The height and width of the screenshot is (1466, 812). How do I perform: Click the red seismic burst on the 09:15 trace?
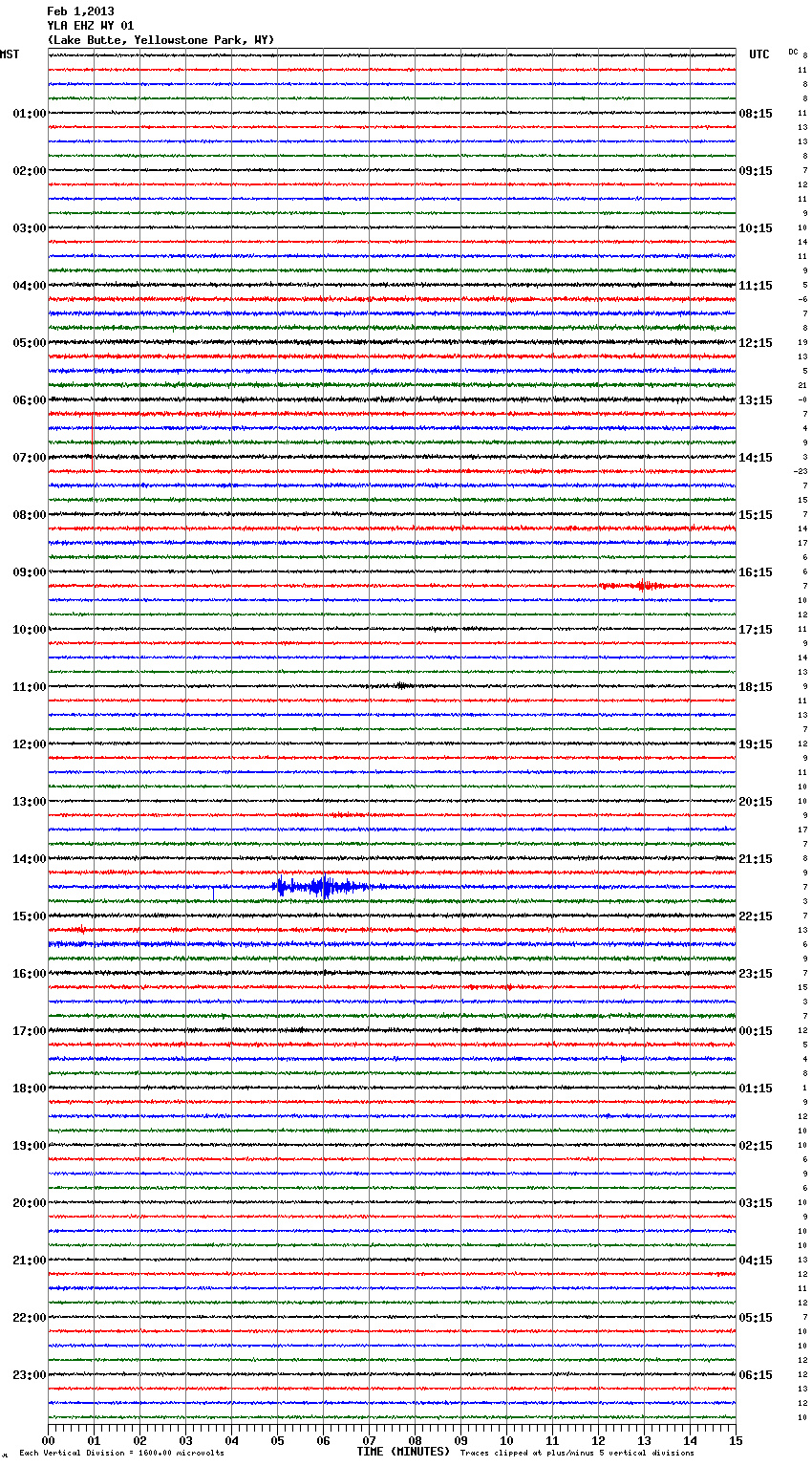click(643, 586)
